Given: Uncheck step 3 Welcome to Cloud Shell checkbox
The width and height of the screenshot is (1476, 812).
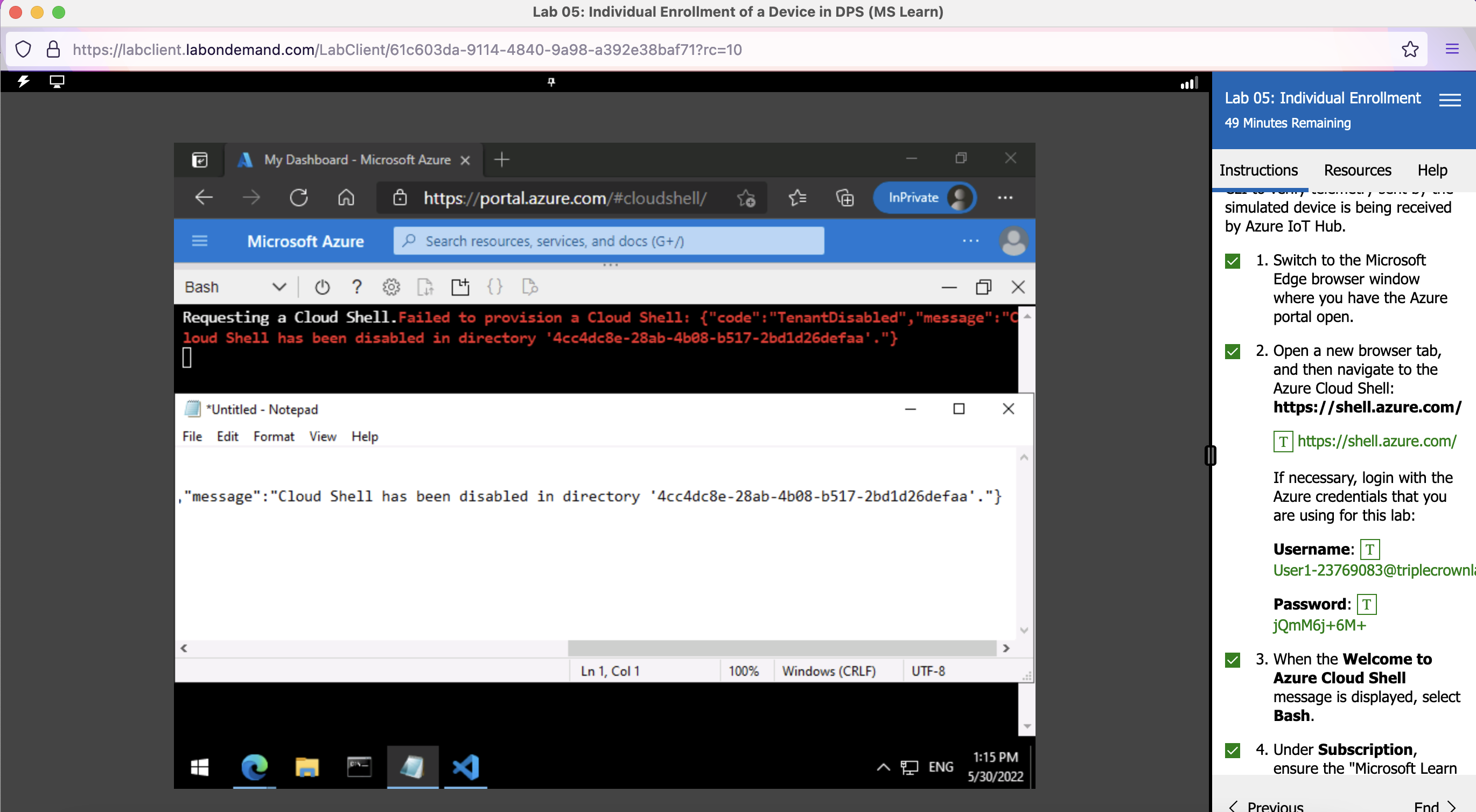Looking at the screenshot, I should pos(1233,660).
